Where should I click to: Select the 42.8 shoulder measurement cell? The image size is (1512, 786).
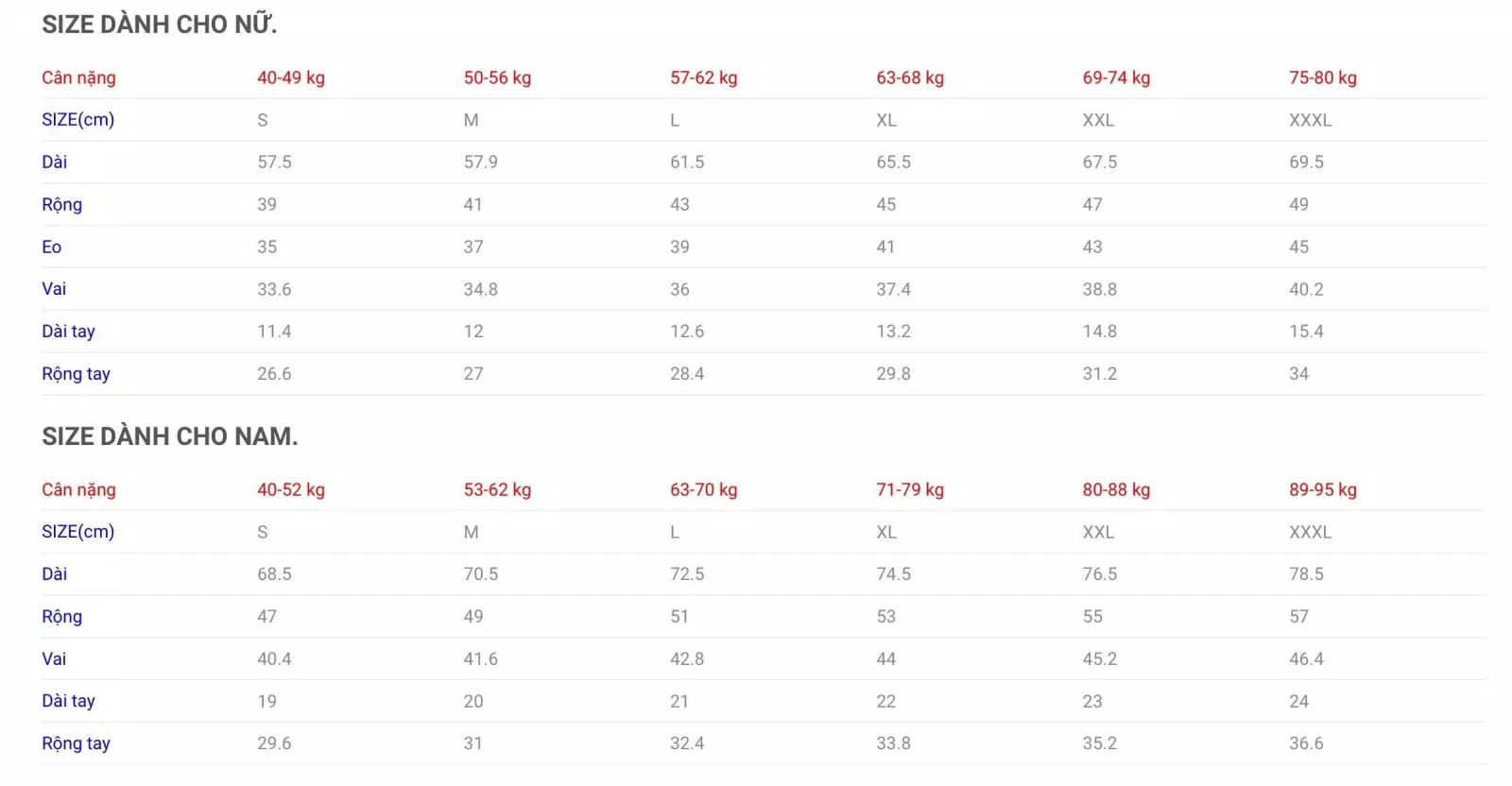tap(687, 658)
